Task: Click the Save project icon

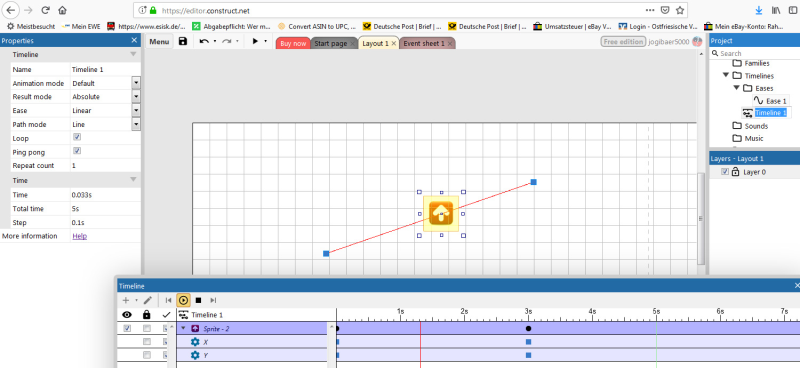Action: pyautogui.click(x=183, y=42)
